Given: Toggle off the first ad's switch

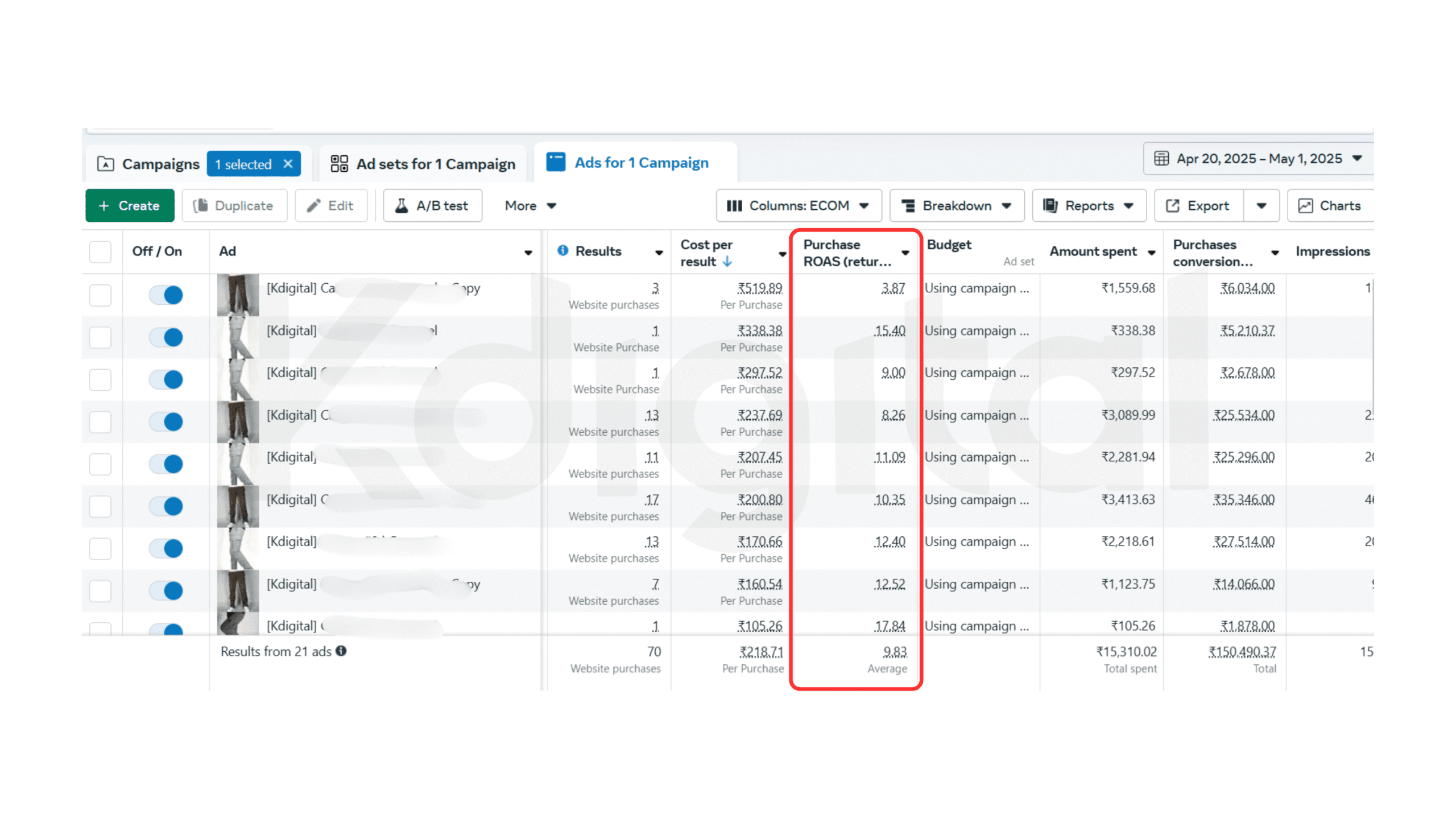Looking at the screenshot, I should pyautogui.click(x=166, y=295).
